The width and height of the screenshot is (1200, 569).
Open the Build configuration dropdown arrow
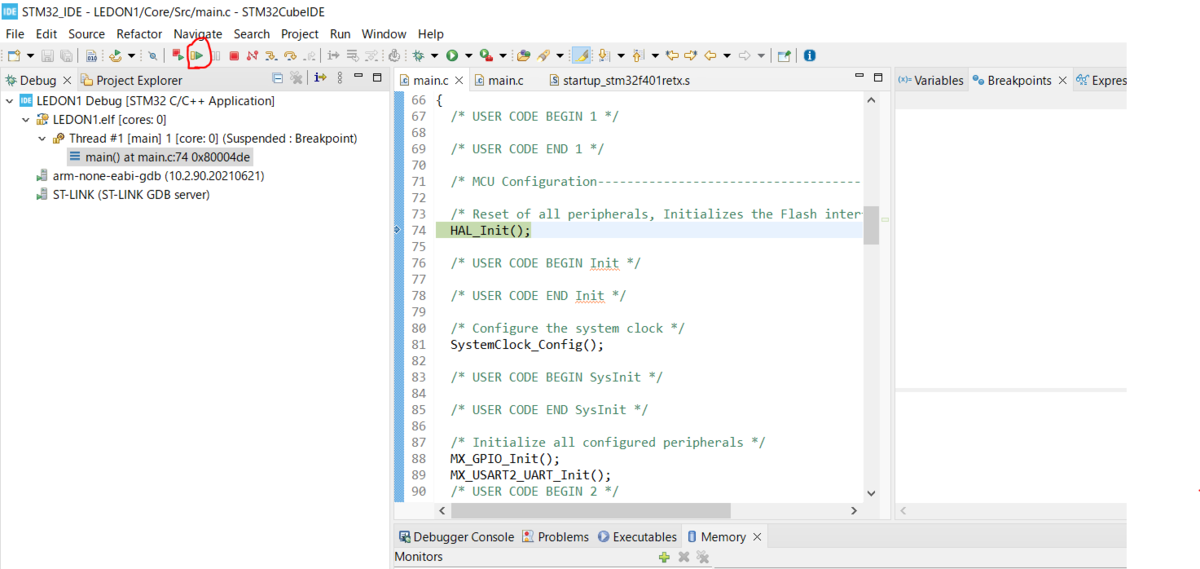[131, 55]
